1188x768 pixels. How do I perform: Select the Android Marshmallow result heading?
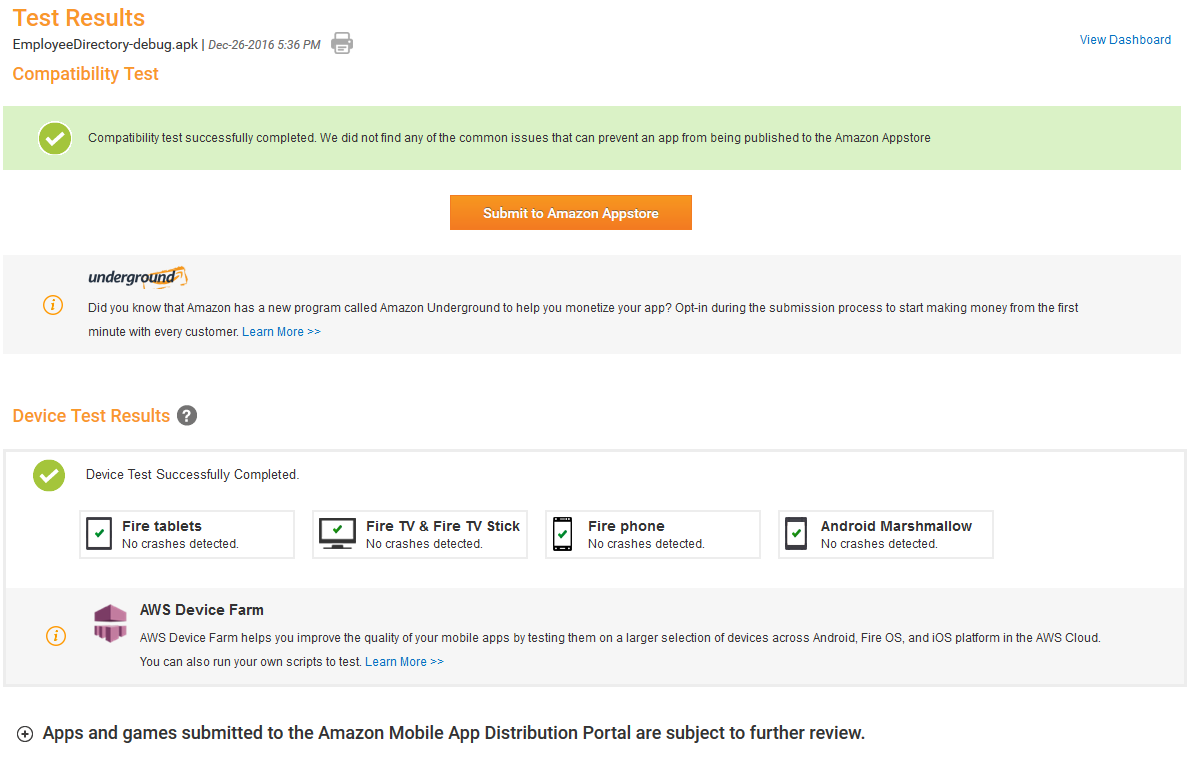[896, 526]
